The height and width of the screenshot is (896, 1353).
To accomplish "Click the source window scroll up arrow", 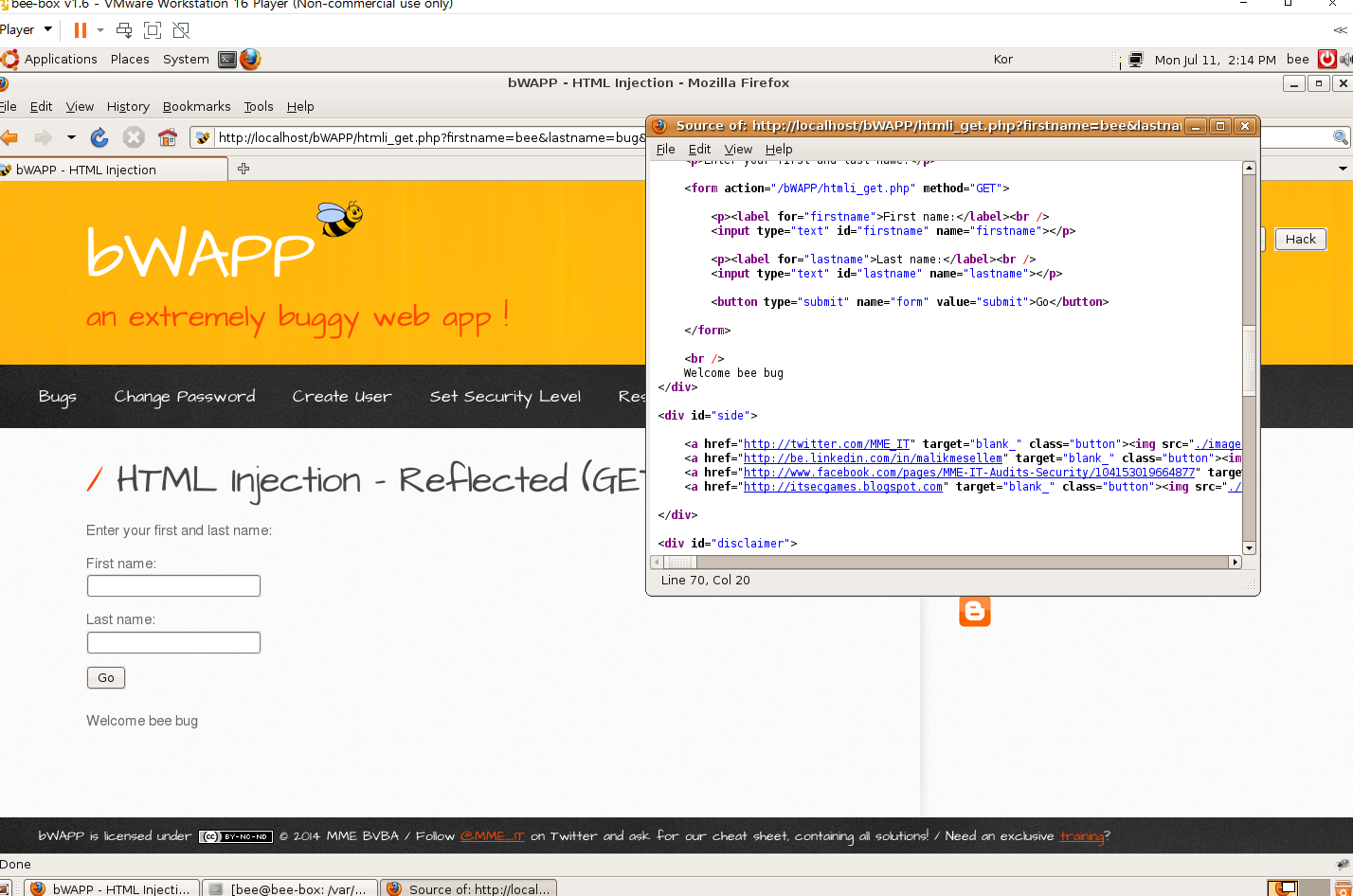I will [1249, 168].
